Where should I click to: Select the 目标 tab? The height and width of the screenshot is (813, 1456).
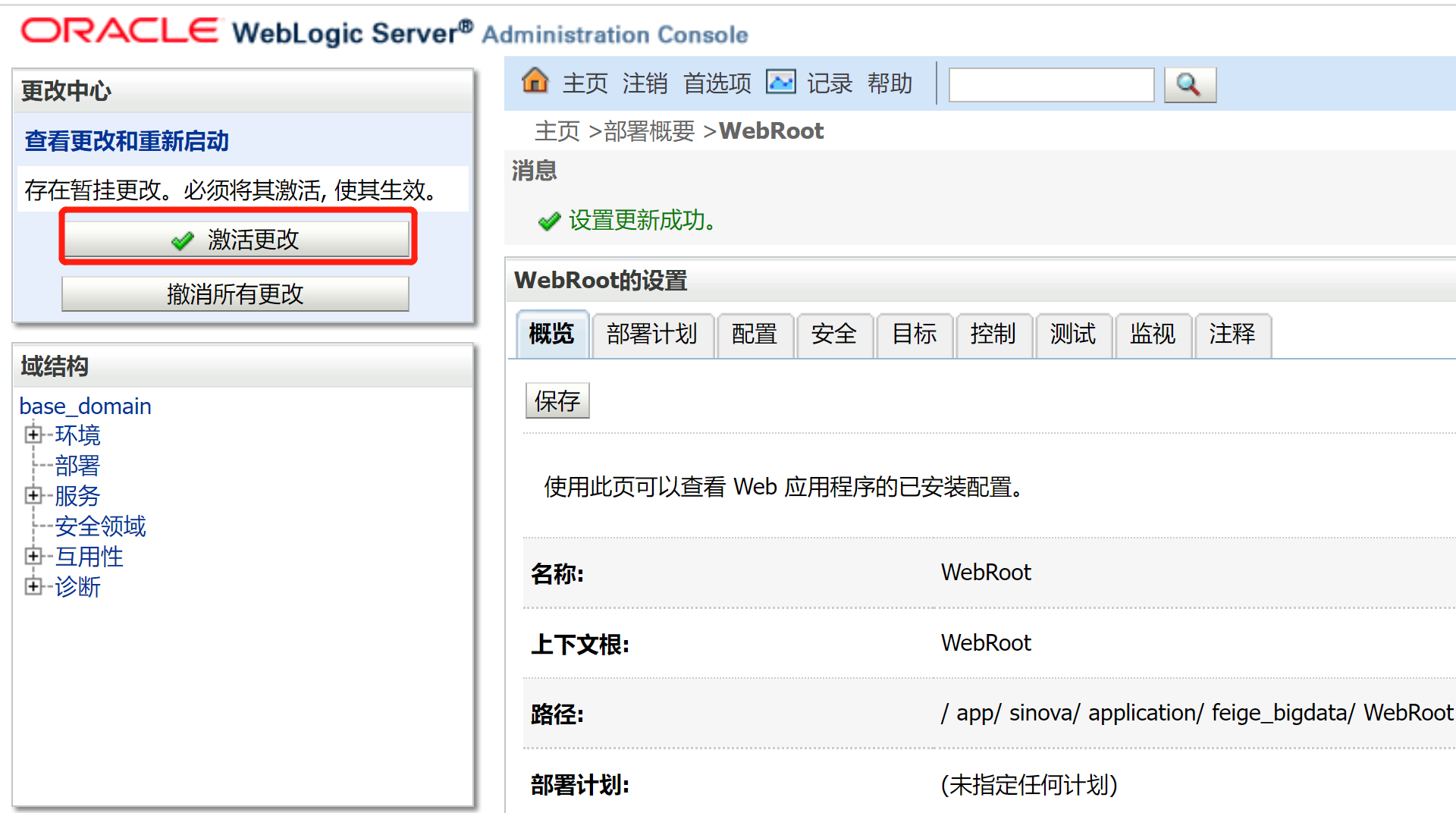[x=914, y=334]
